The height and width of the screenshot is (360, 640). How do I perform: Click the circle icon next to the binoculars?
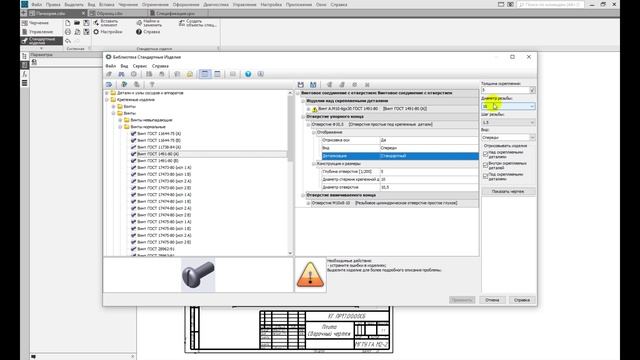coord(134,74)
